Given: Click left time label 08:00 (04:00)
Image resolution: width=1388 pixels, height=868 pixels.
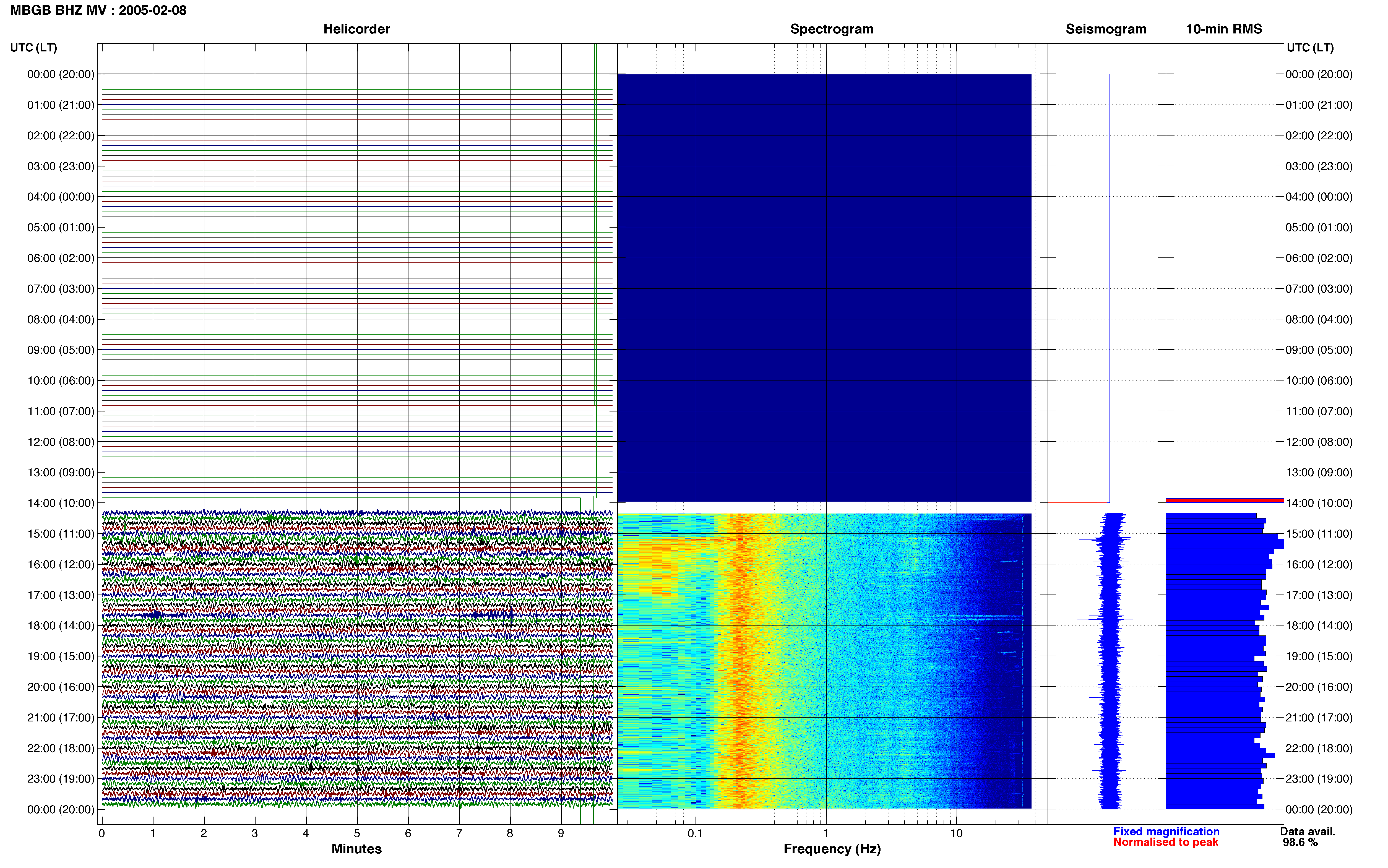Looking at the screenshot, I should (x=61, y=319).
